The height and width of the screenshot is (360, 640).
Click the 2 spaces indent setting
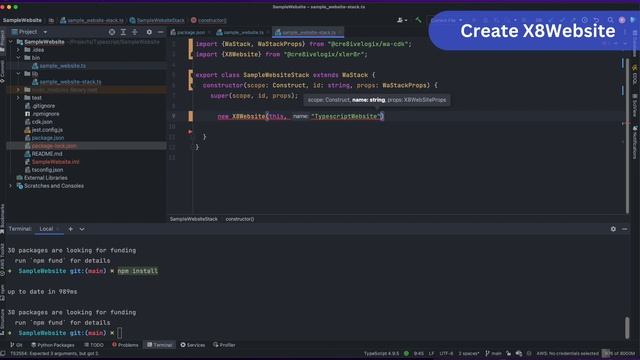(469, 353)
